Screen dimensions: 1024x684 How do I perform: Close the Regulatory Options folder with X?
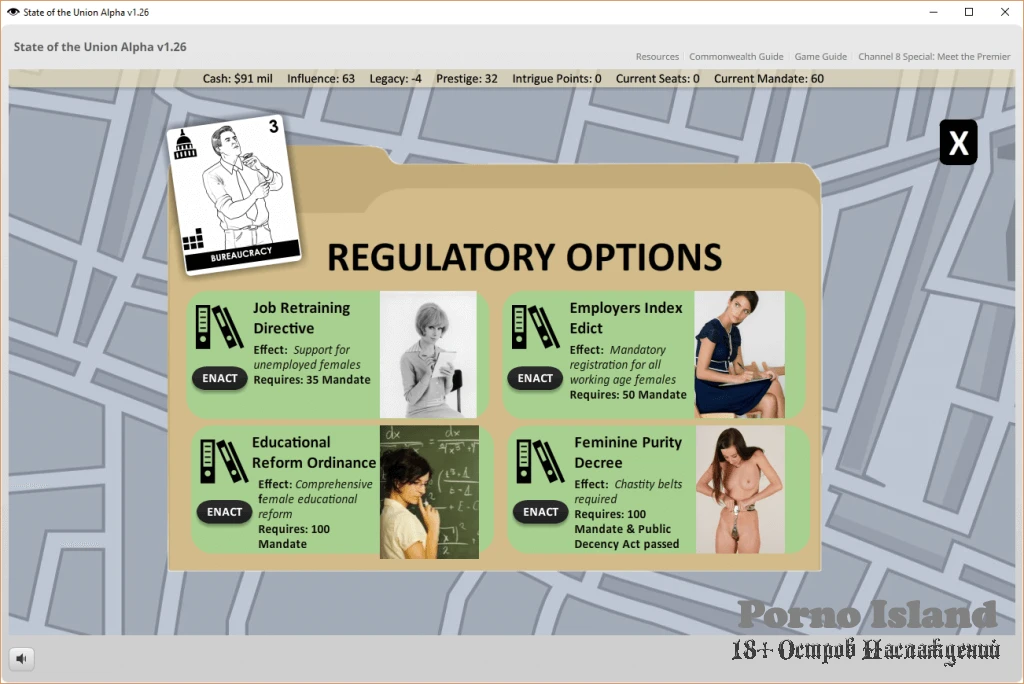click(958, 143)
